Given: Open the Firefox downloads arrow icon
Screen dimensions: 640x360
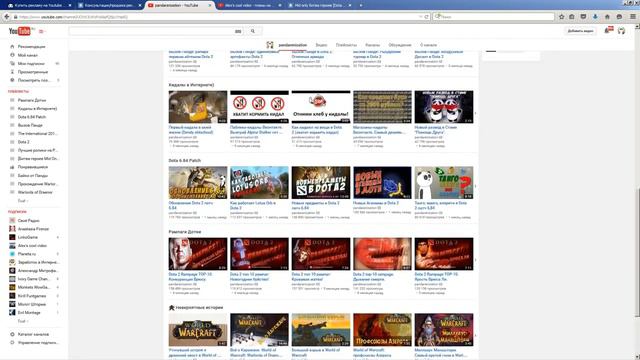Looking at the screenshot, I should [595, 17].
